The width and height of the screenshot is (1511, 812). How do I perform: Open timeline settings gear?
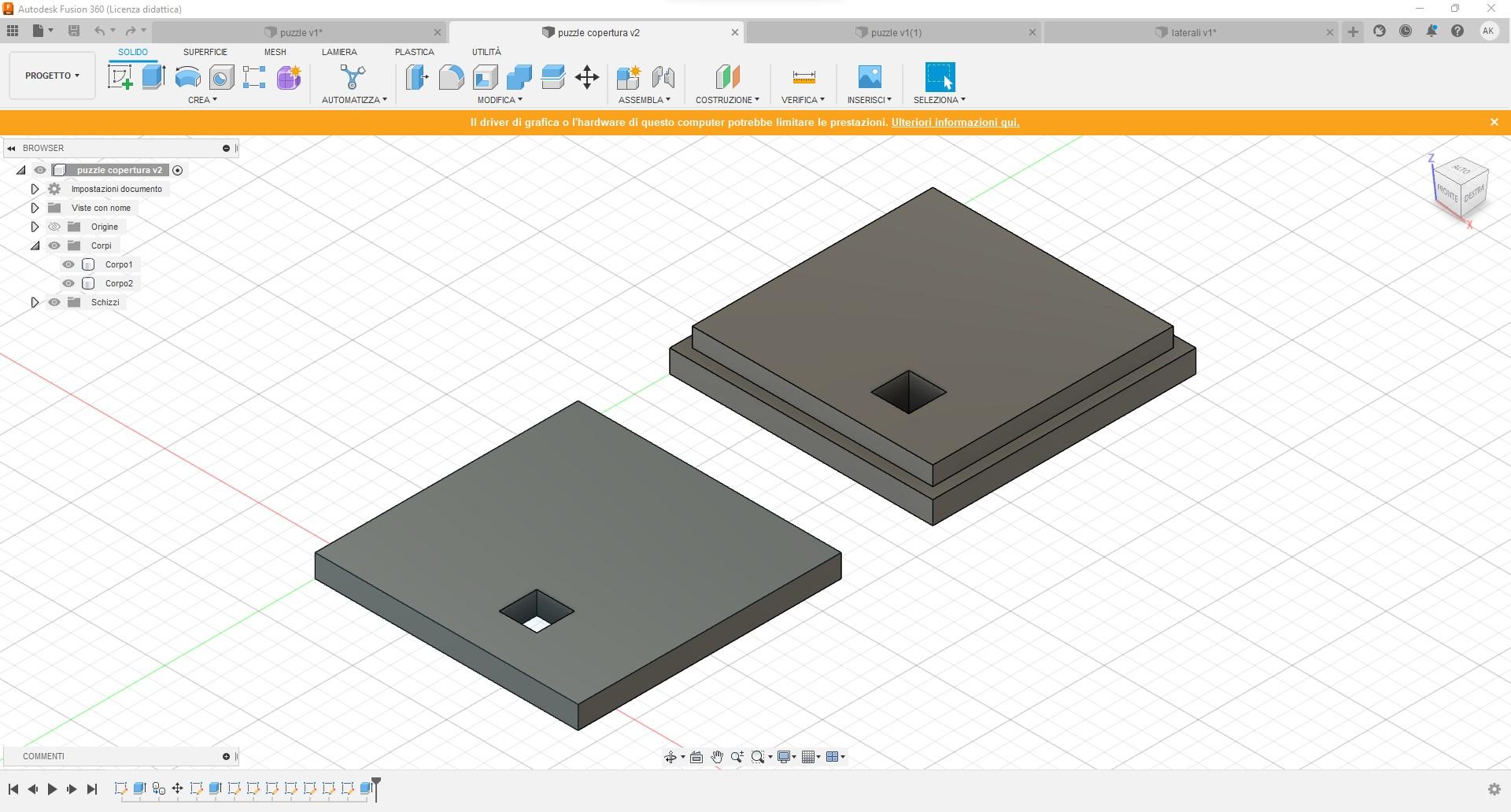click(1494, 789)
